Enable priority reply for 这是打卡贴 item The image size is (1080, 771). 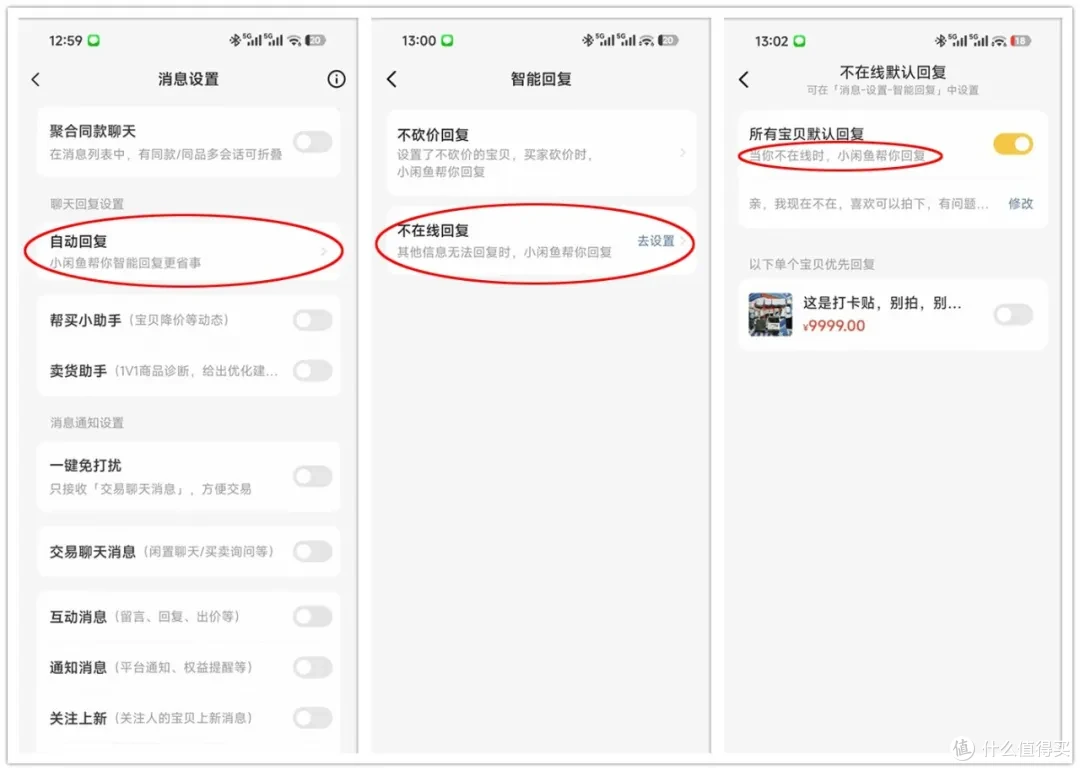[1013, 315]
